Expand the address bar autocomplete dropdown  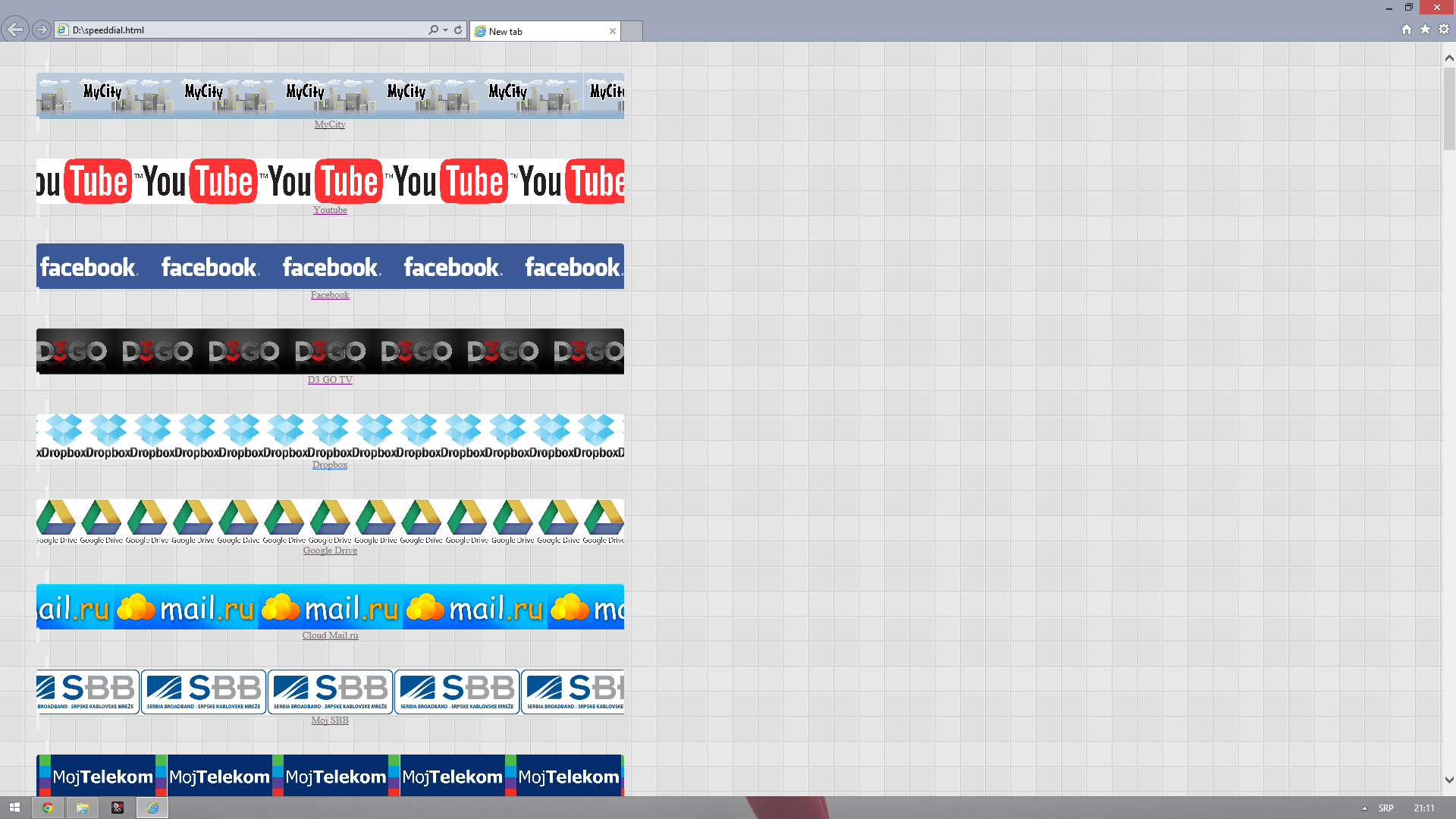tap(446, 30)
